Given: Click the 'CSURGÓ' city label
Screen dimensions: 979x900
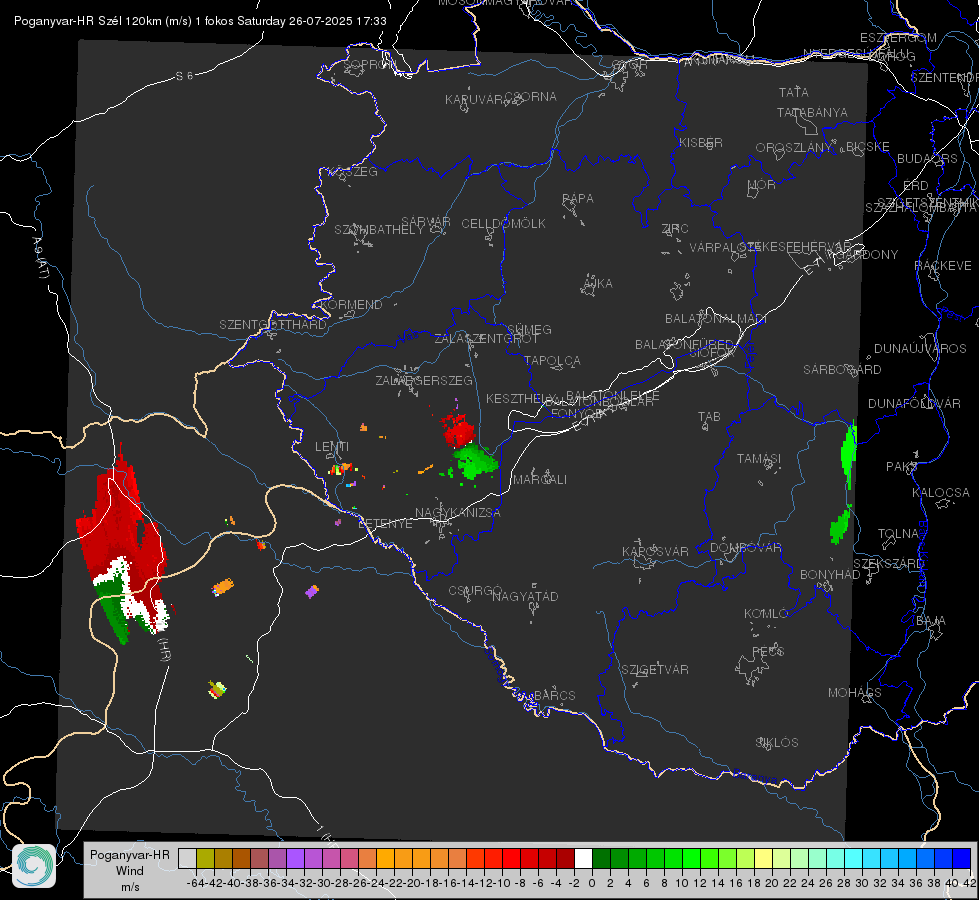Looking at the screenshot, I should click(475, 591).
